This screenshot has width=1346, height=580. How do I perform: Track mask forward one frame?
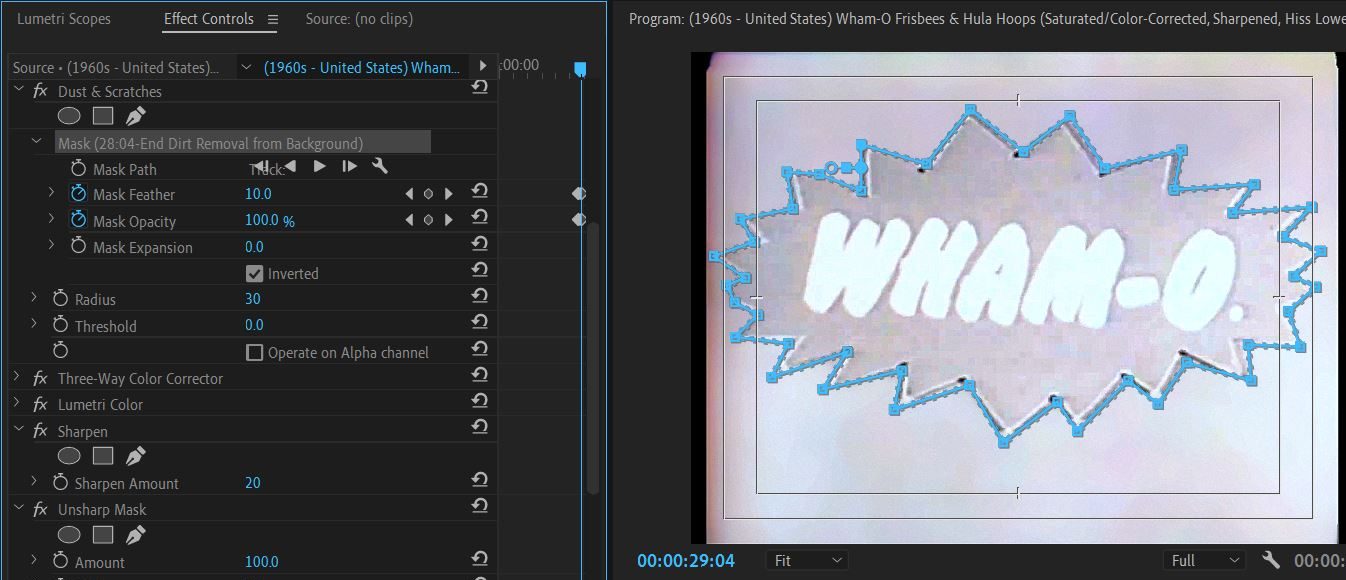349,167
